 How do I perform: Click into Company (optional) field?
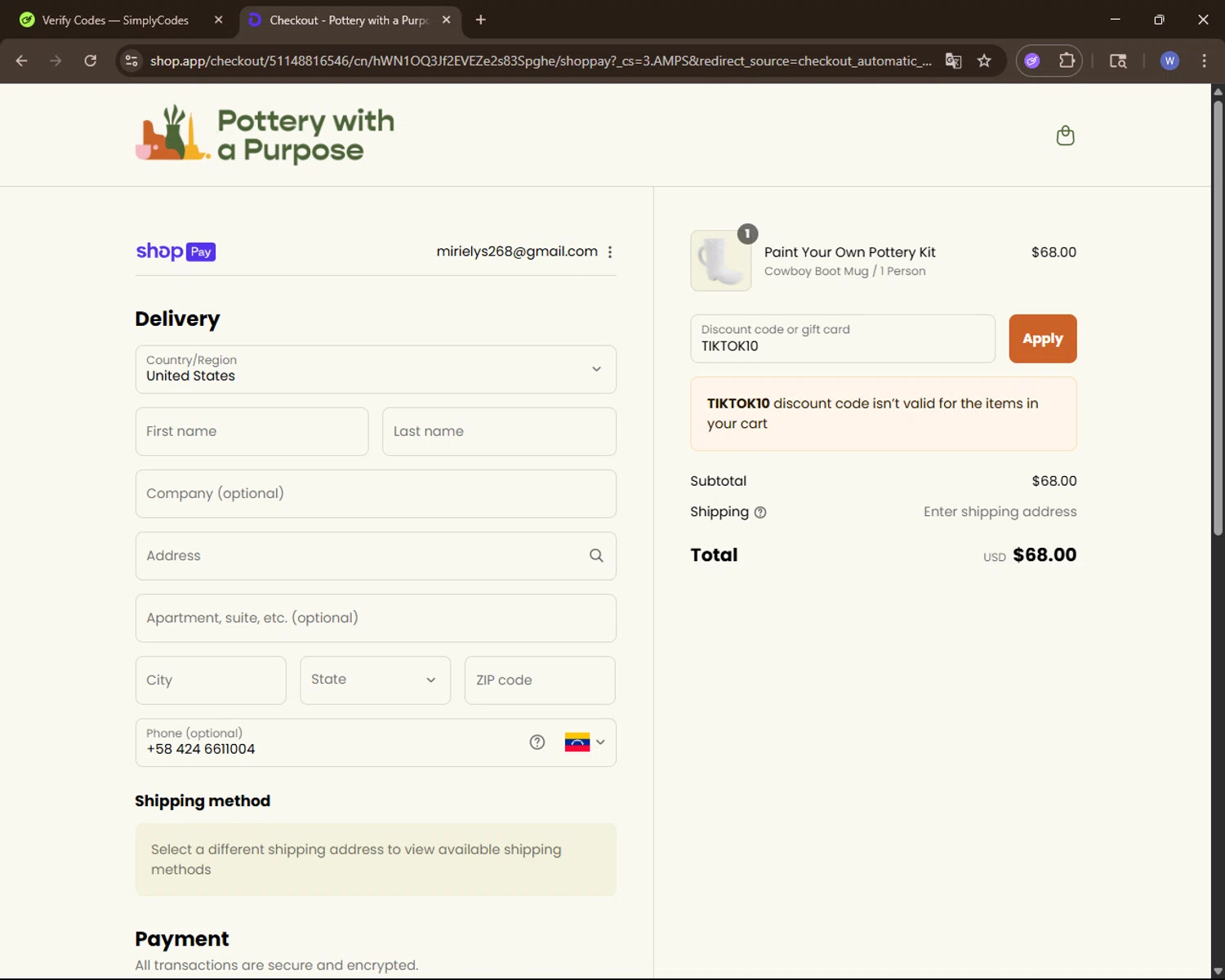pyautogui.click(x=376, y=493)
